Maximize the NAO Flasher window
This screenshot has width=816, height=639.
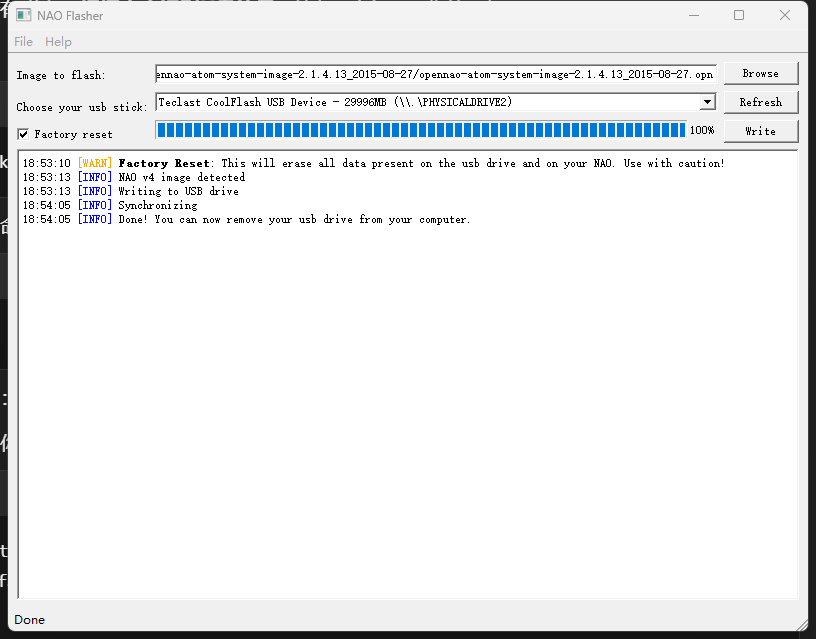739,15
